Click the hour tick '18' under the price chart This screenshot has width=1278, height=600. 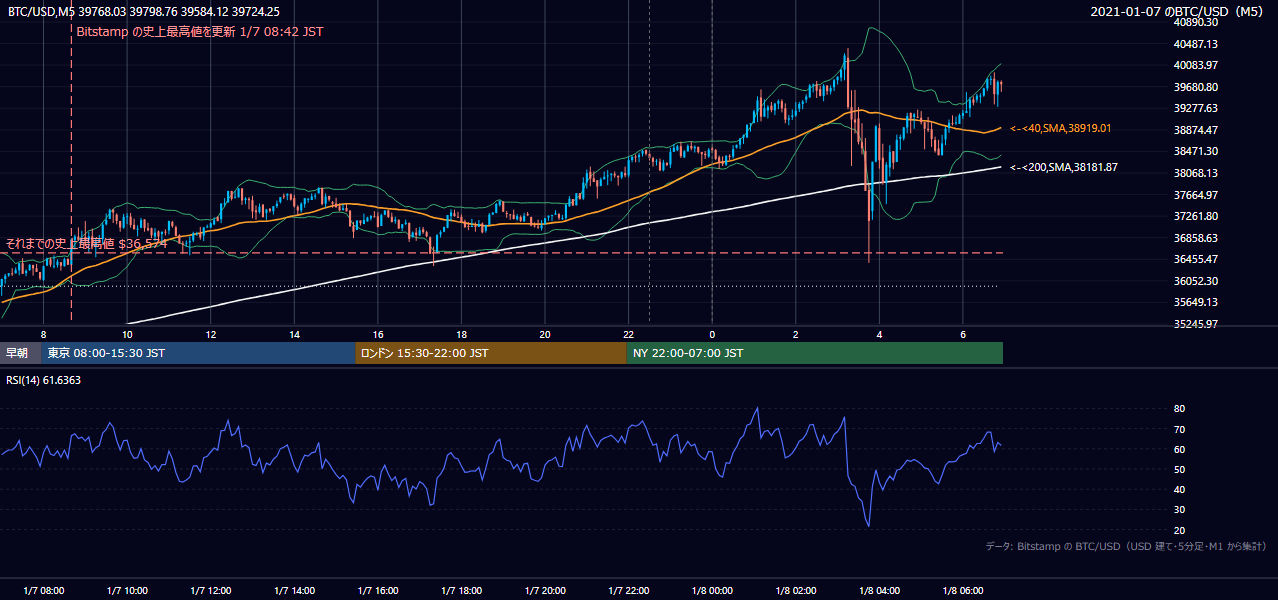461,334
